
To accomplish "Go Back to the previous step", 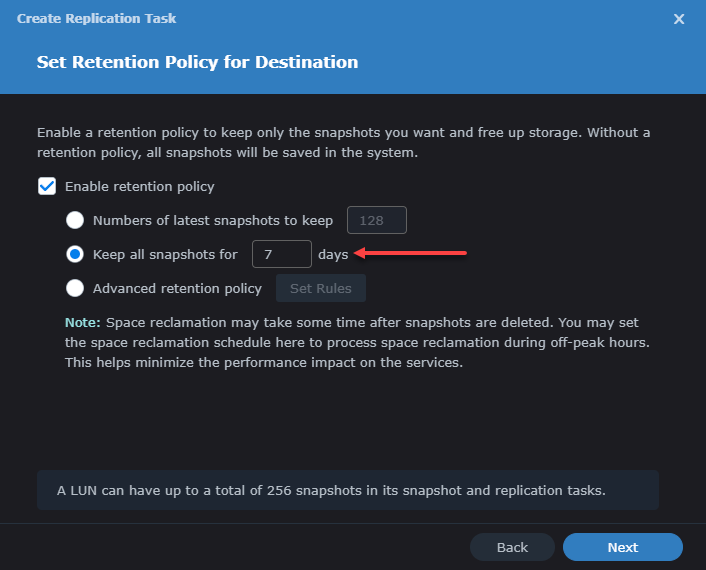I will pos(512,547).
